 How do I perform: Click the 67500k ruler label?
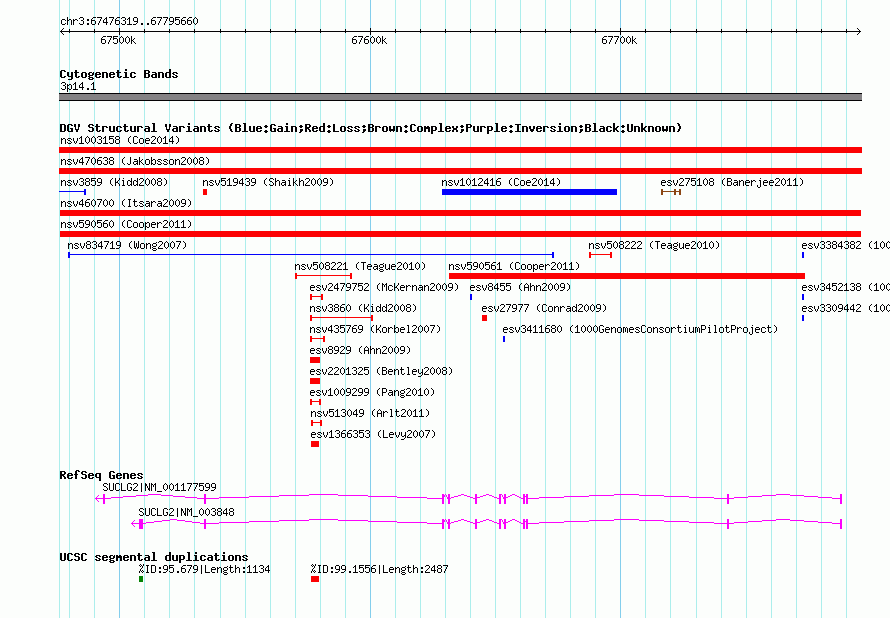[x=118, y=40]
